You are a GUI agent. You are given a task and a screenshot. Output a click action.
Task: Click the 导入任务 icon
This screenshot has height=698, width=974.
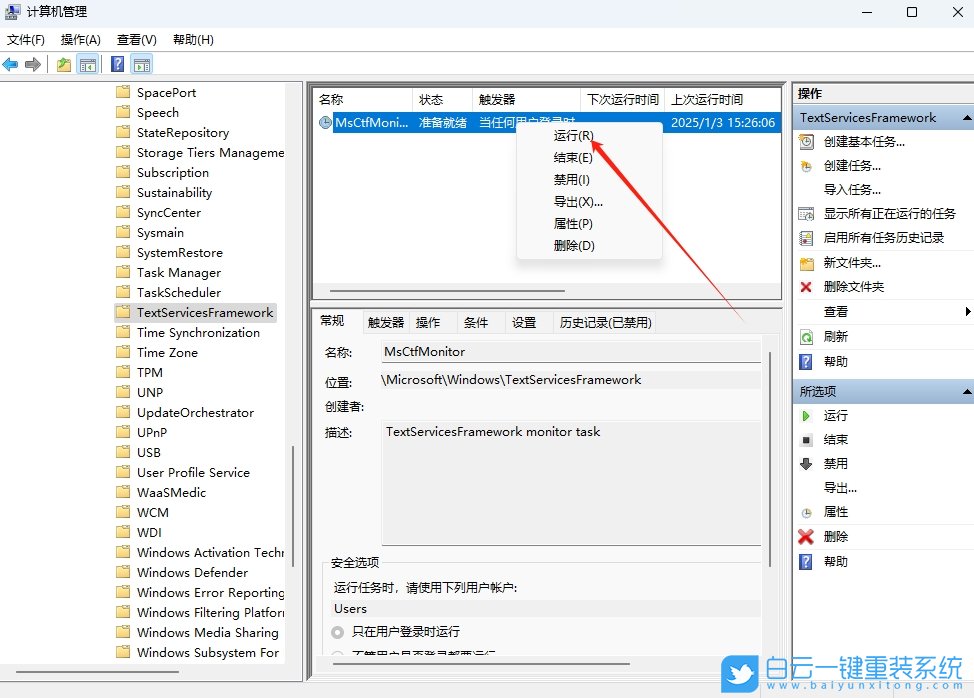[x=807, y=189]
